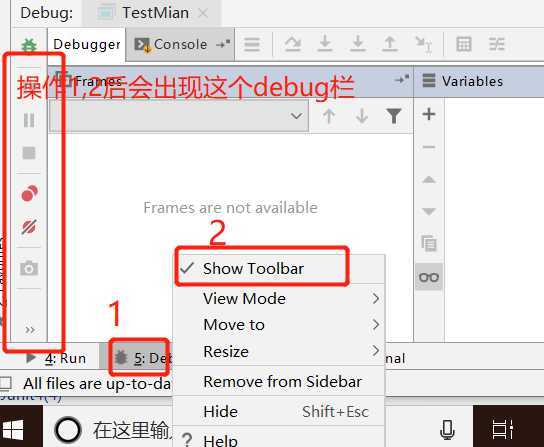The width and height of the screenshot is (544, 447).
Task: Add a new watch with plus icon
Action: click(x=429, y=114)
